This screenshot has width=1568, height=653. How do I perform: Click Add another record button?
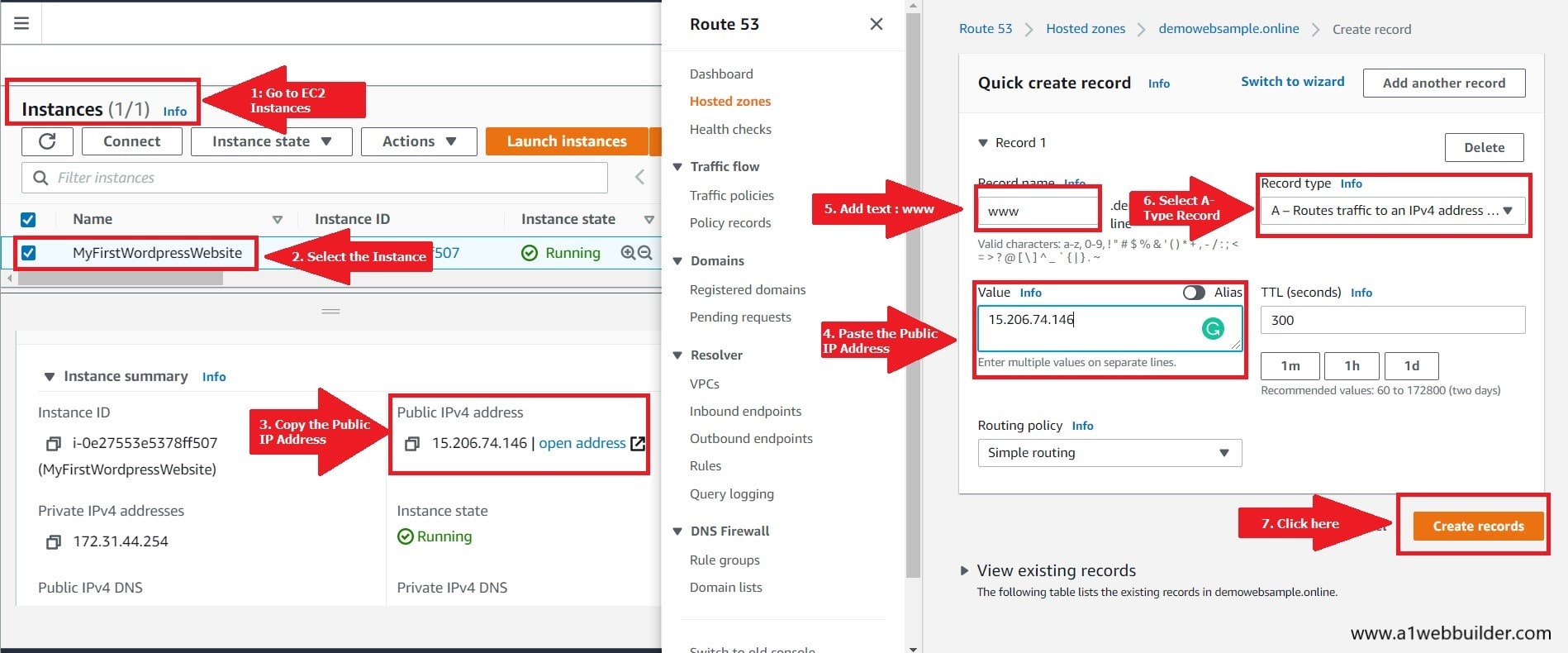point(1443,83)
